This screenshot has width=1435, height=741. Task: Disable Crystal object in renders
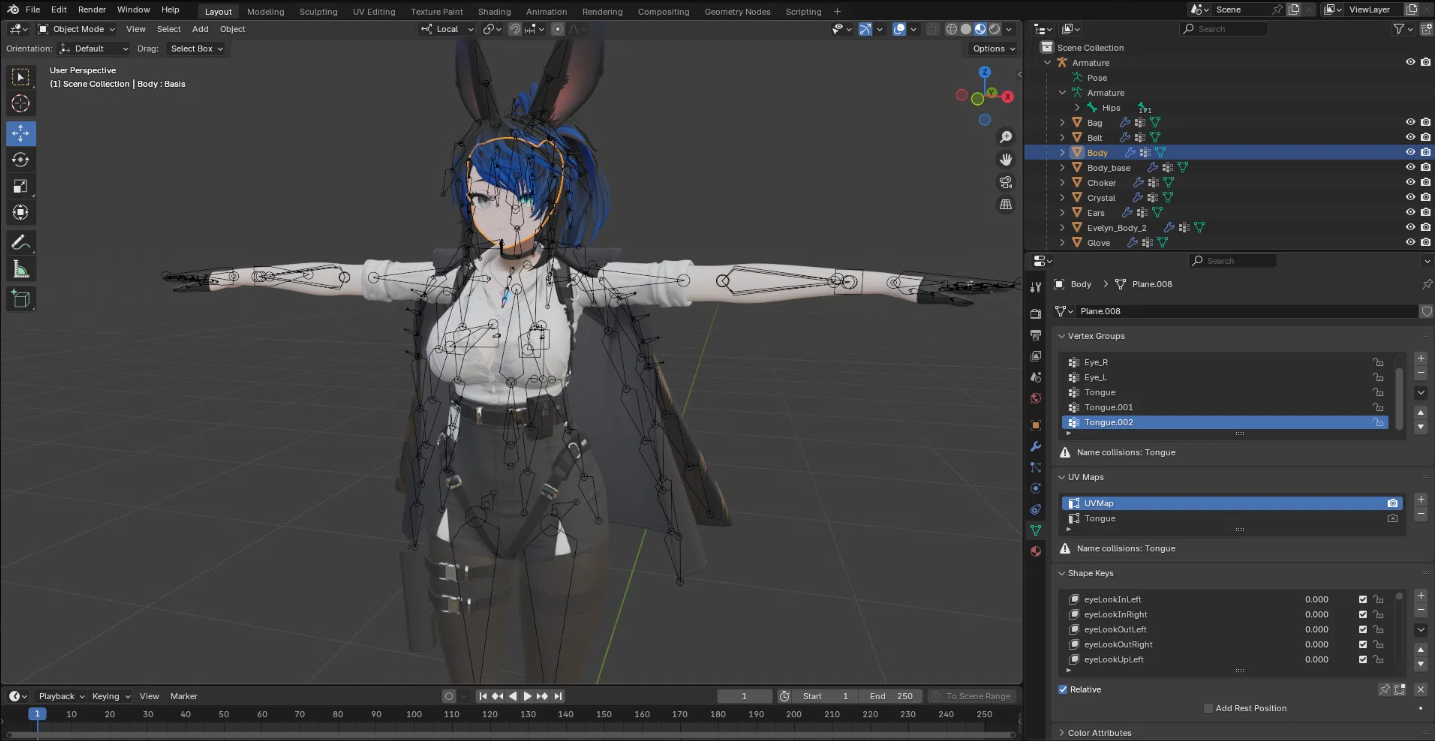point(1425,198)
